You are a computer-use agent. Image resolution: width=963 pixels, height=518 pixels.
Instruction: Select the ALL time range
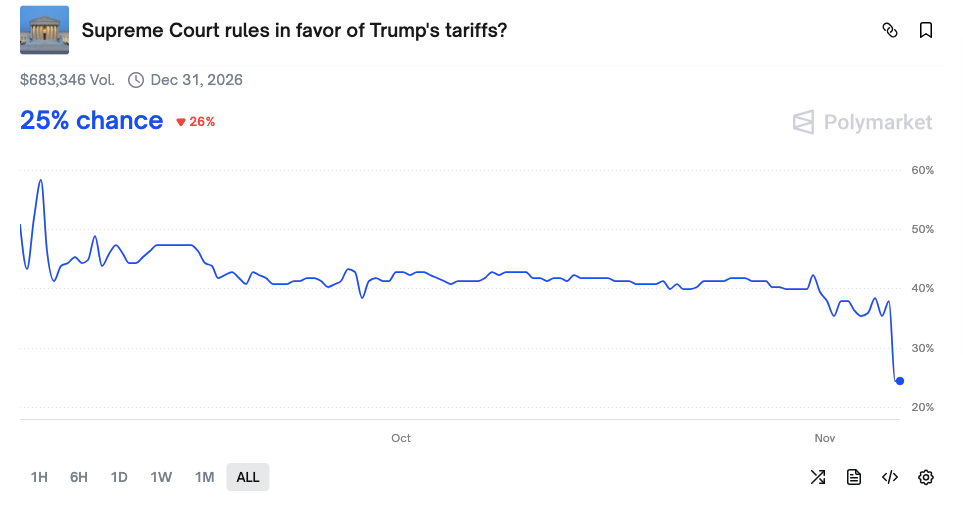point(248,477)
